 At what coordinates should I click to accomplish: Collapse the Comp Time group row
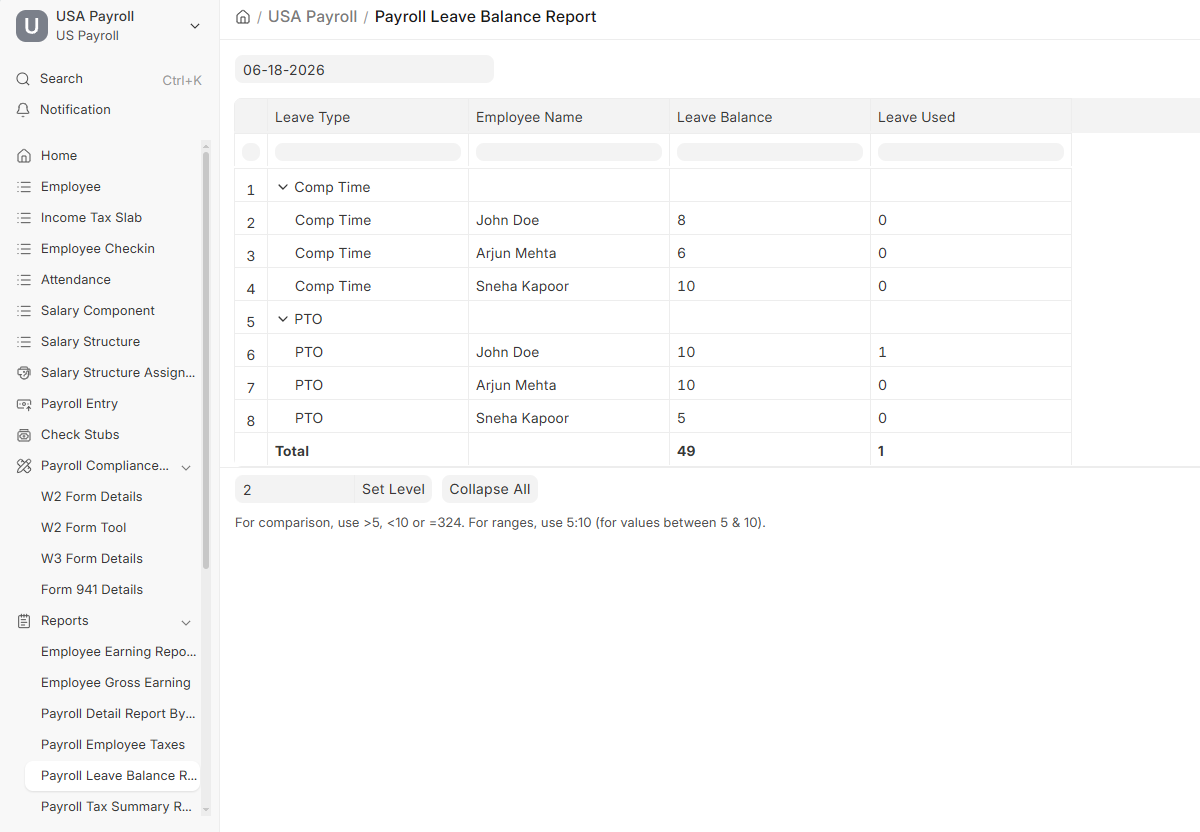283,187
